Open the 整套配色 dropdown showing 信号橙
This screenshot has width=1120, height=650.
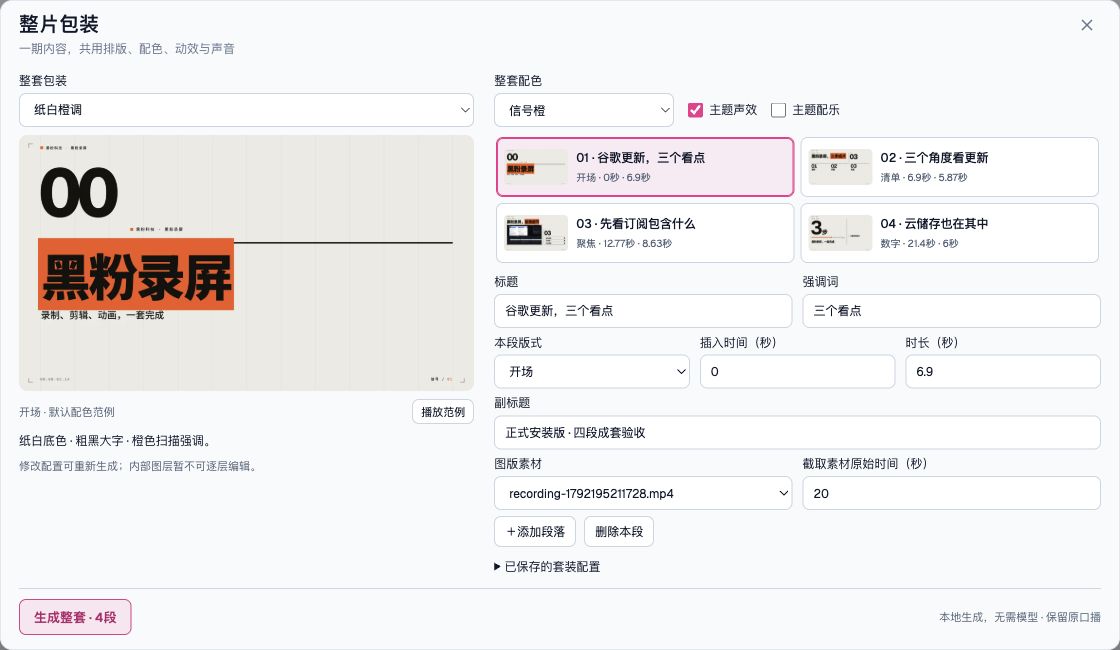click(584, 110)
